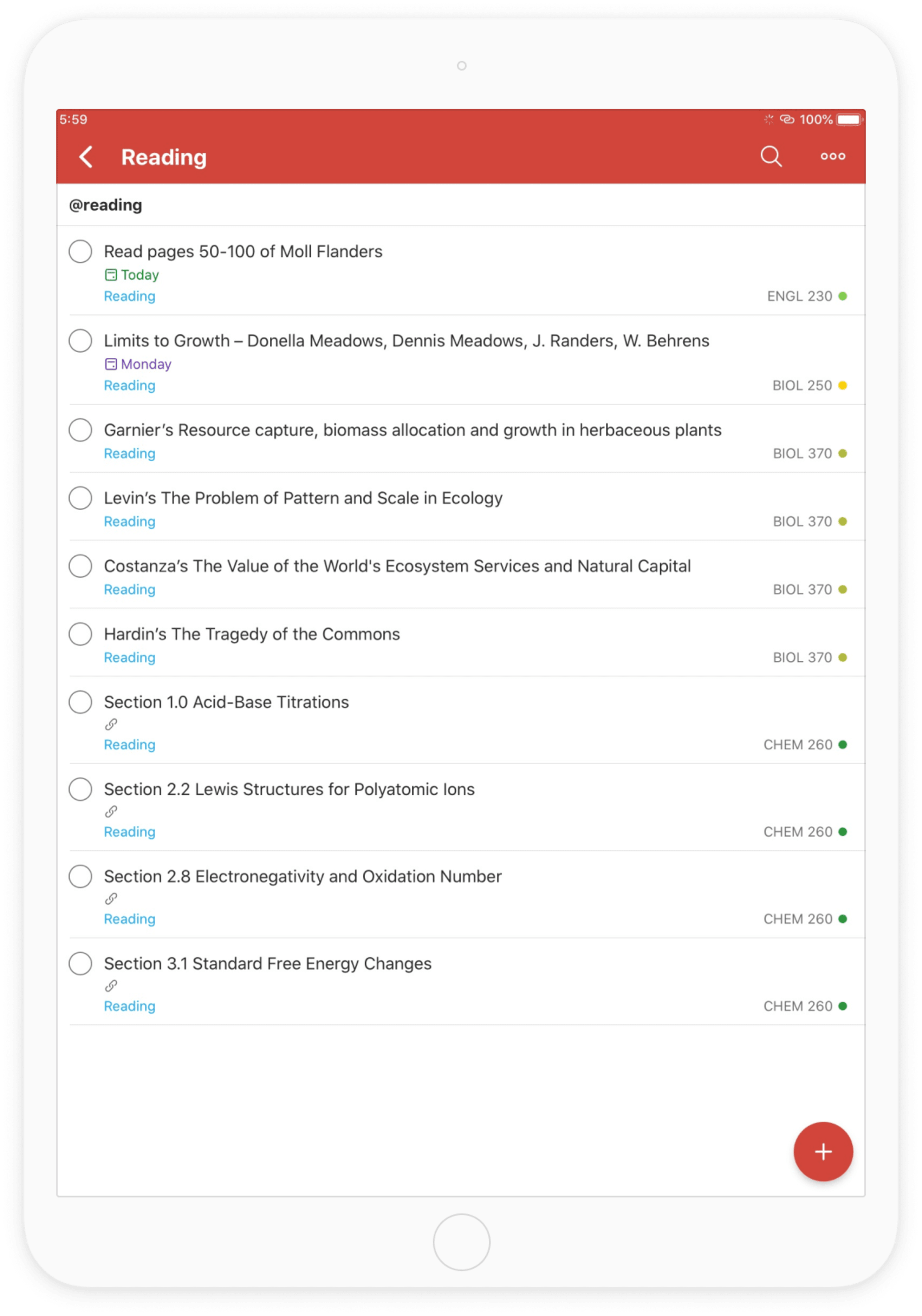Open 'Section 2.2 Lewis Structures for Polyatomic Ions'
Image resolution: width=922 pixels, height=1316 pixels.
pos(289,789)
